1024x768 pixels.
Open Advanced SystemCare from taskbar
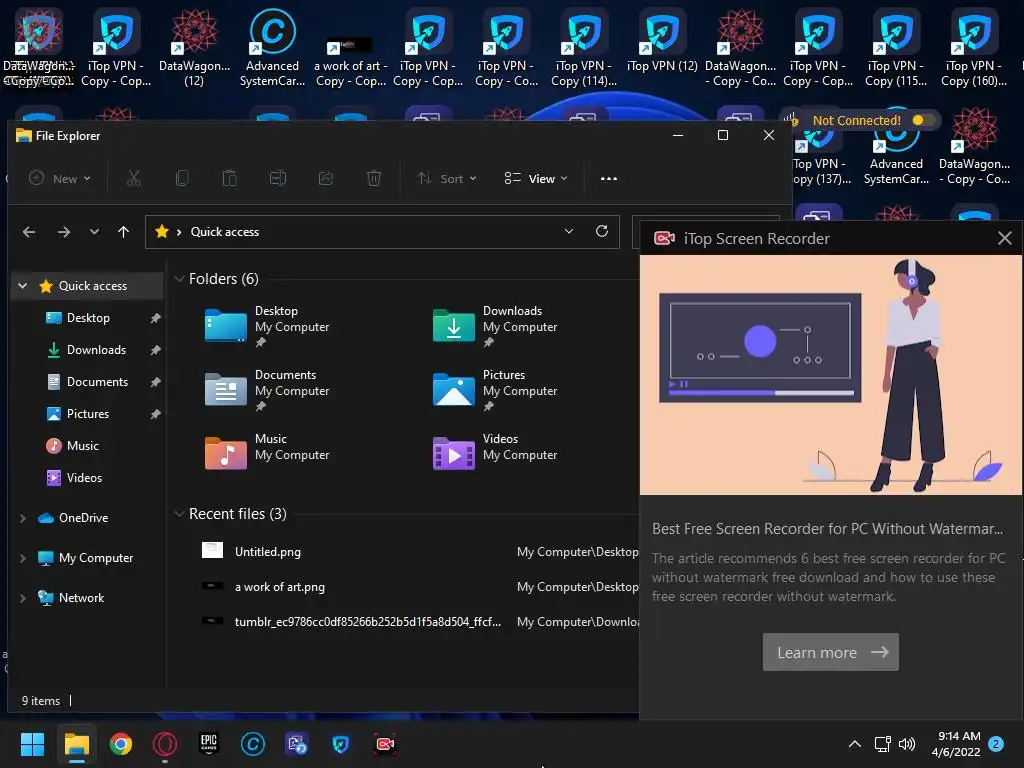[253, 744]
